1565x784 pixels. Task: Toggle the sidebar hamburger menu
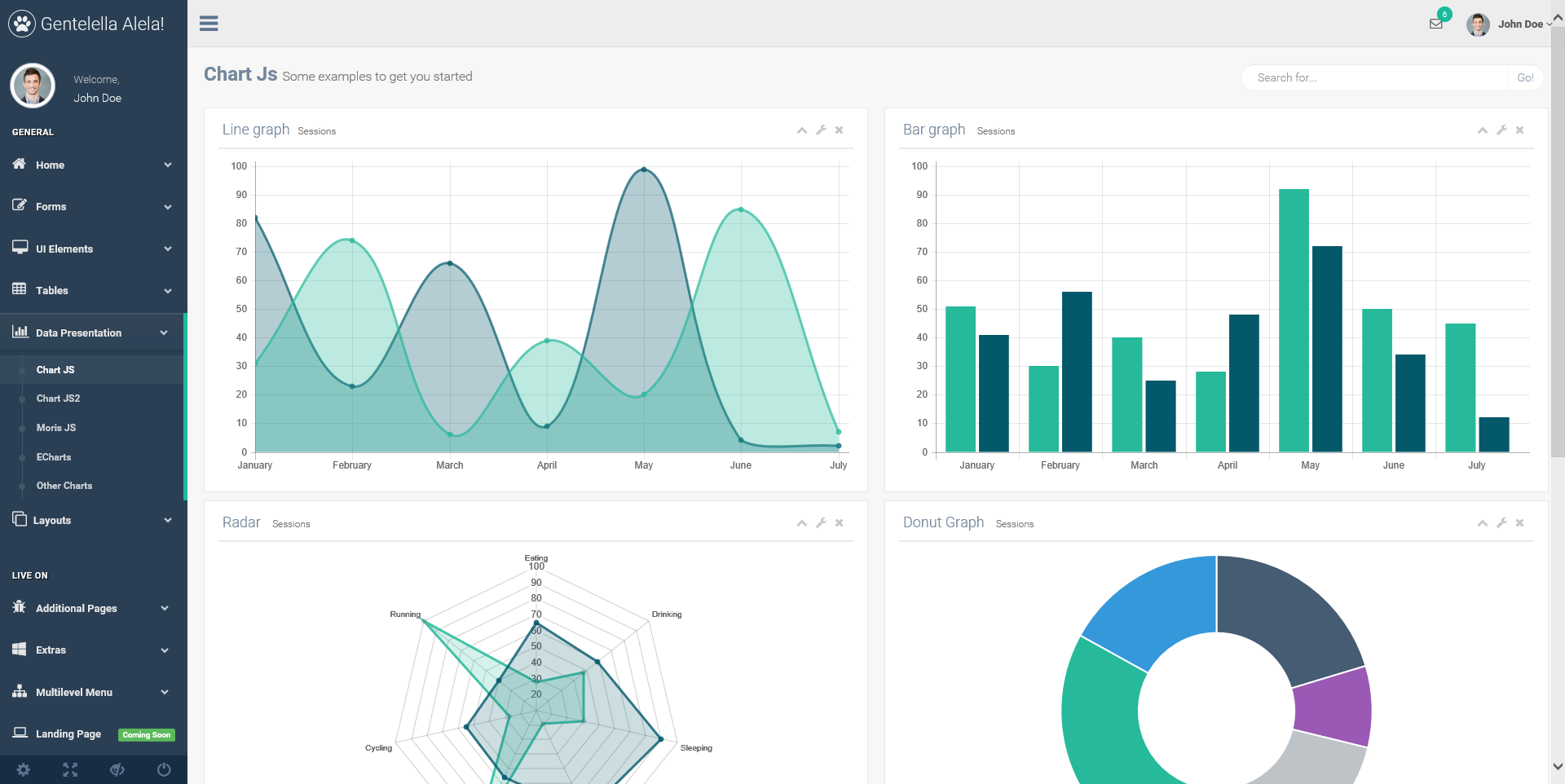[209, 24]
